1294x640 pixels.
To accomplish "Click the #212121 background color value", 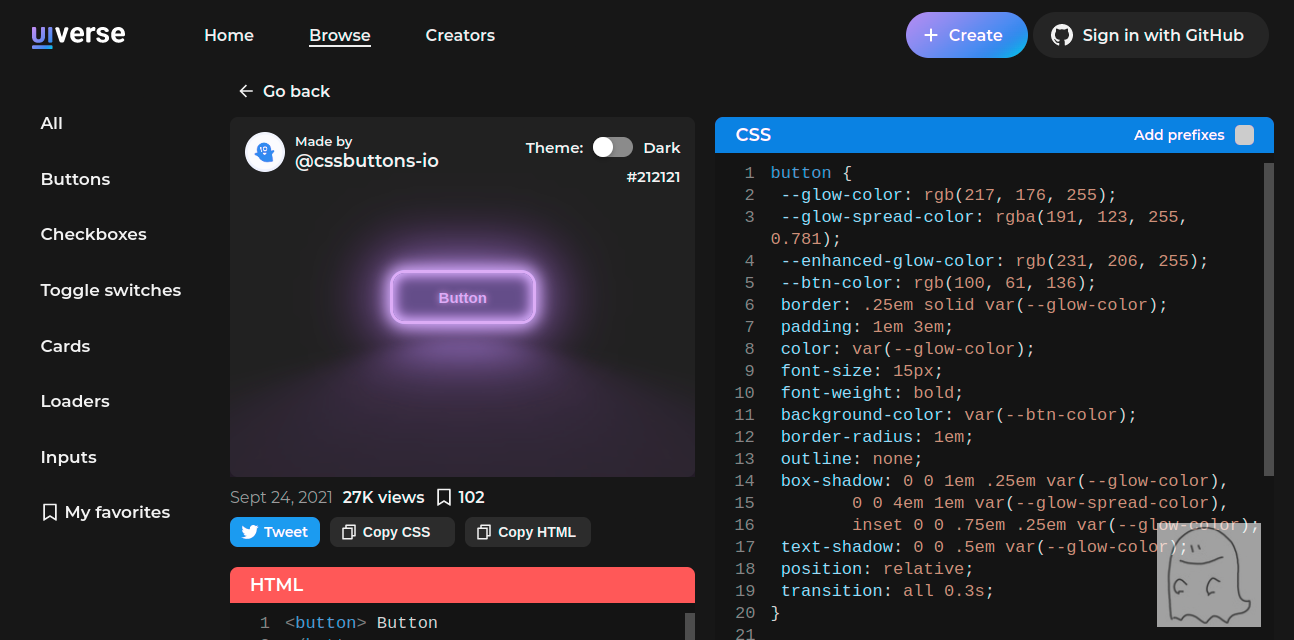I will (653, 176).
